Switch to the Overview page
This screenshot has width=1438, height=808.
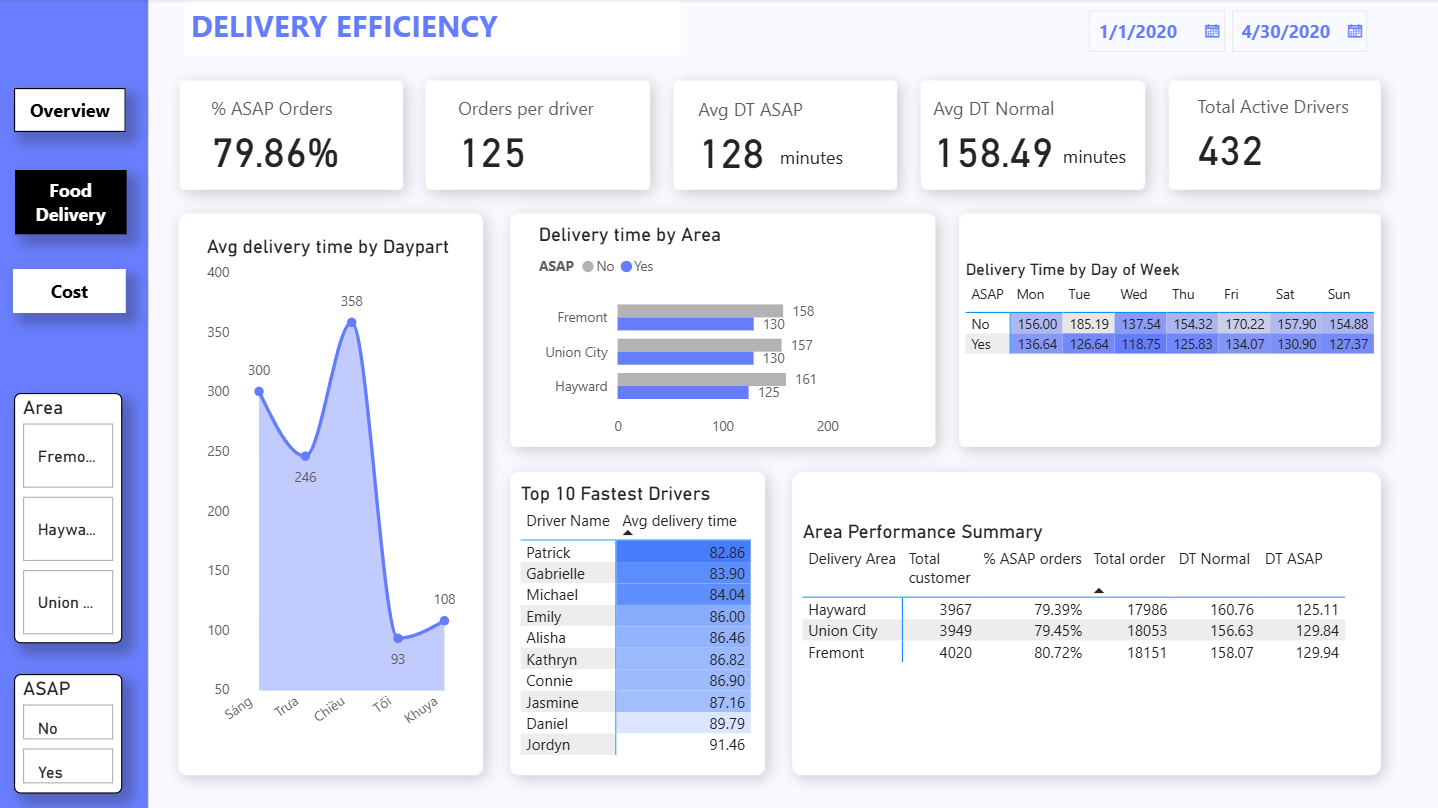click(69, 111)
